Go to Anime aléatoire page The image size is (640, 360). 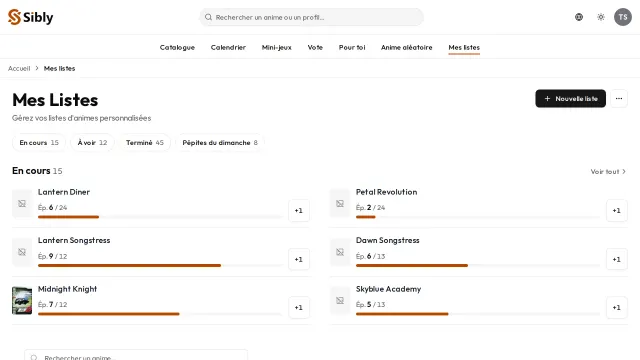coord(407,47)
